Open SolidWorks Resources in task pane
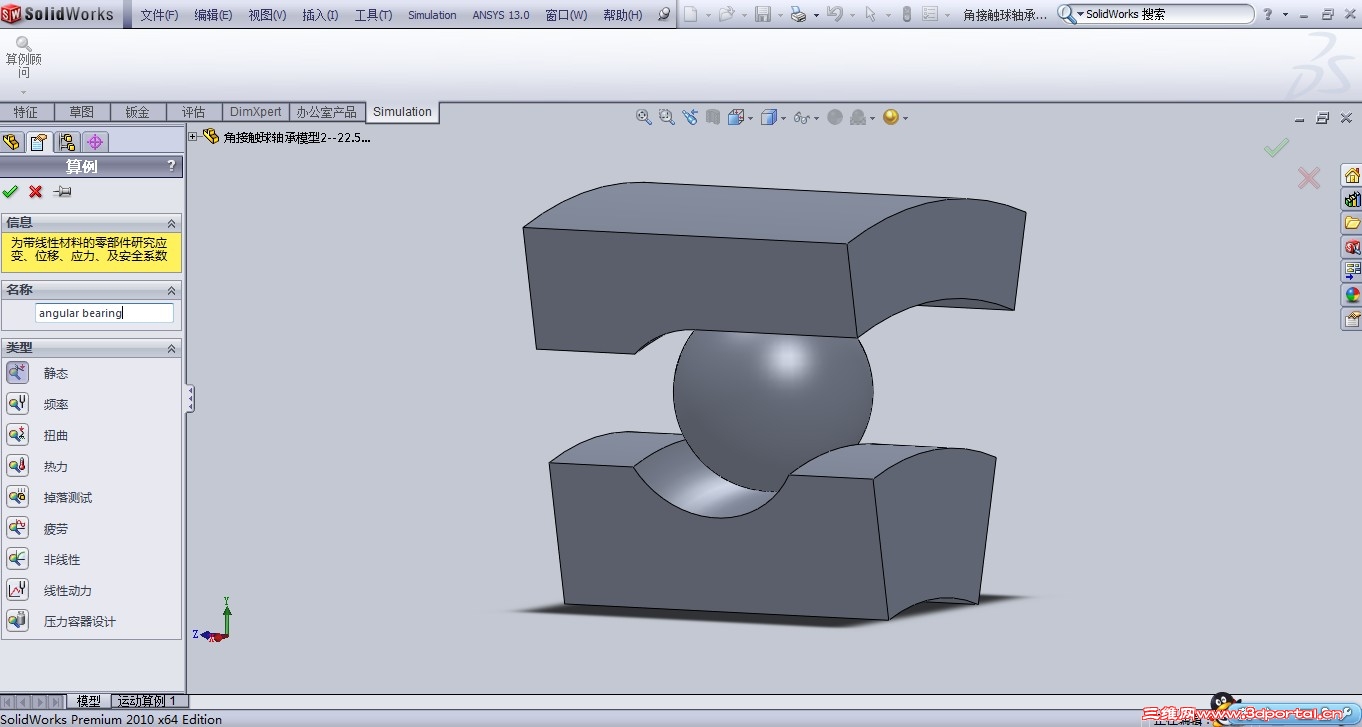This screenshot has height=727, width=1362. [x=1352, y=176]
